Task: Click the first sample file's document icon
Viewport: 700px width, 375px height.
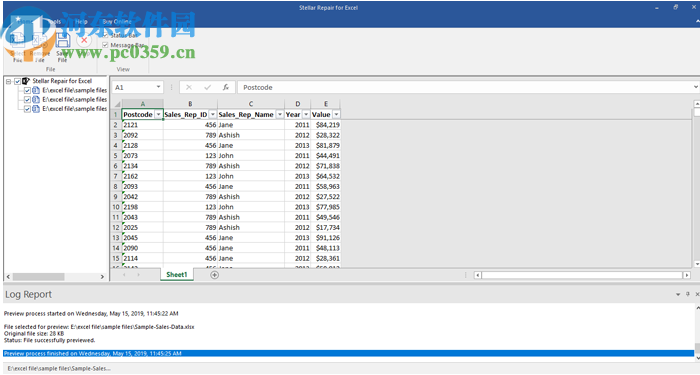Action: click(x=36, y=90)
